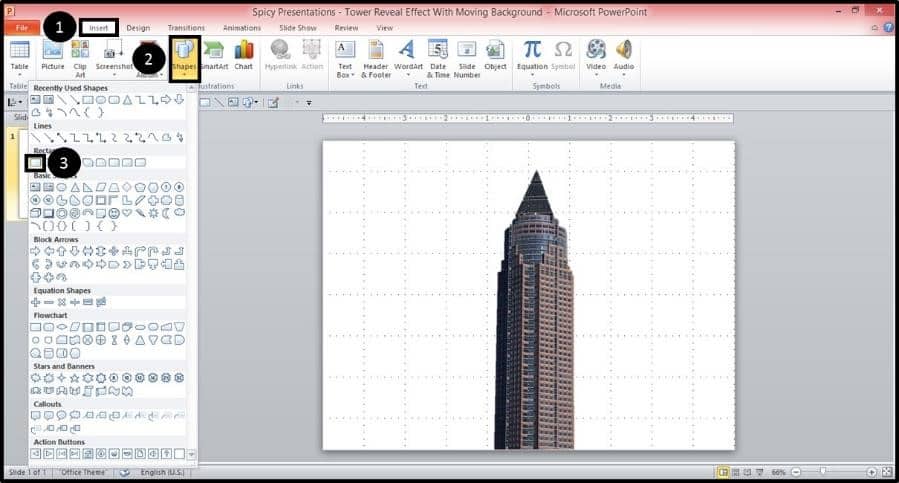Select the Cloud Callout shape
Viewport: 899px width, 483px height.
pyautogui.click(x=75, y=416)
